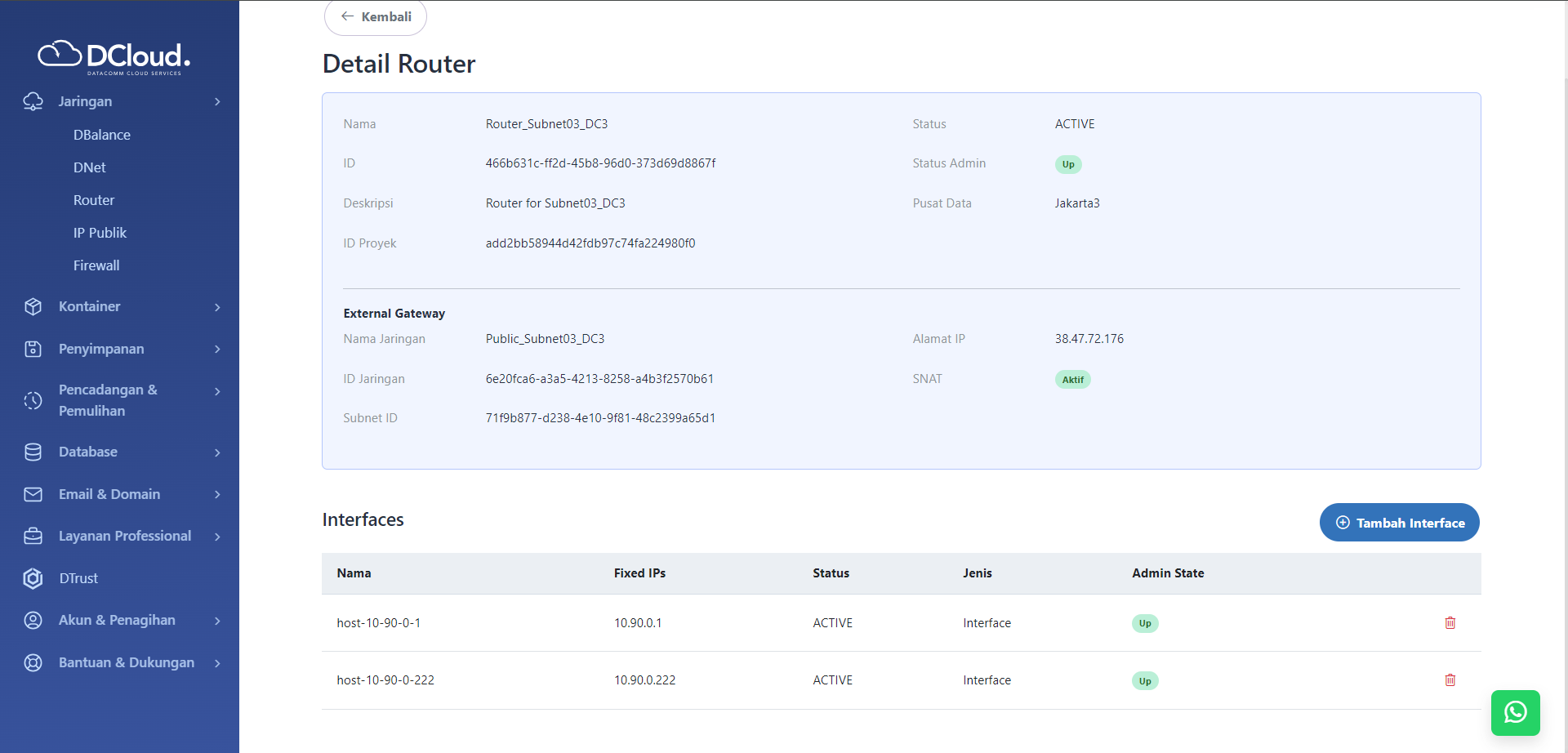Screen dimensions: 1568x753
Task: Click the Database cylinder icon
Action: [33, 452]
